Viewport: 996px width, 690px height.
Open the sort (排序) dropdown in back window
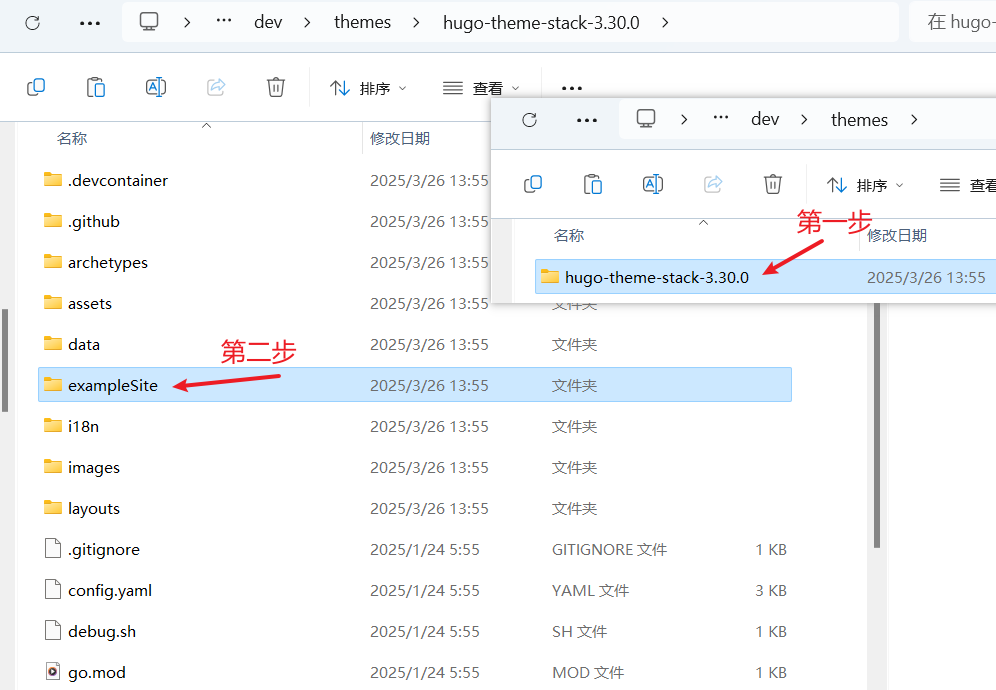click(368, 88)
